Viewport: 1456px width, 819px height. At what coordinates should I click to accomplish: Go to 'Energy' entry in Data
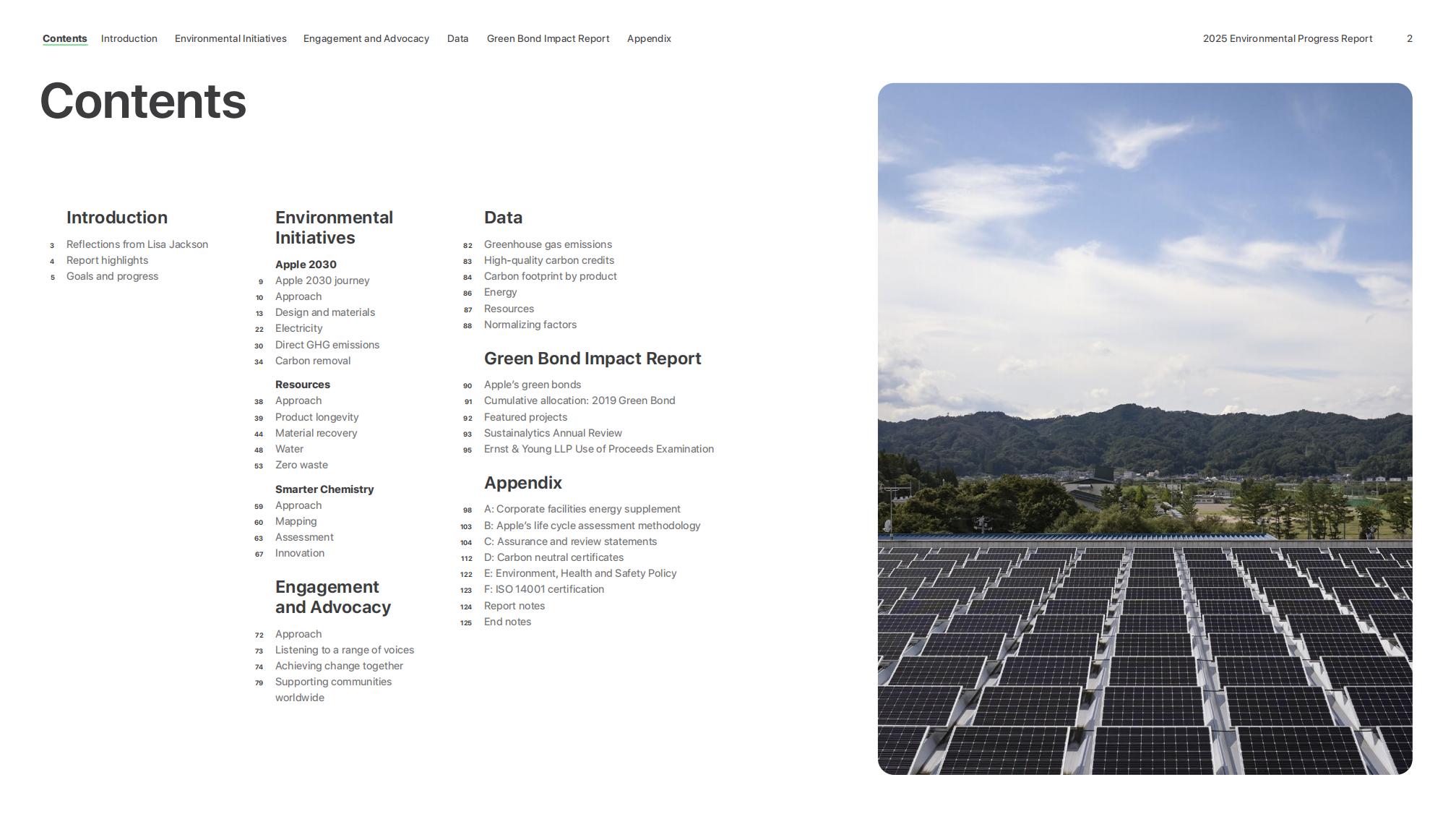[501, 292]
